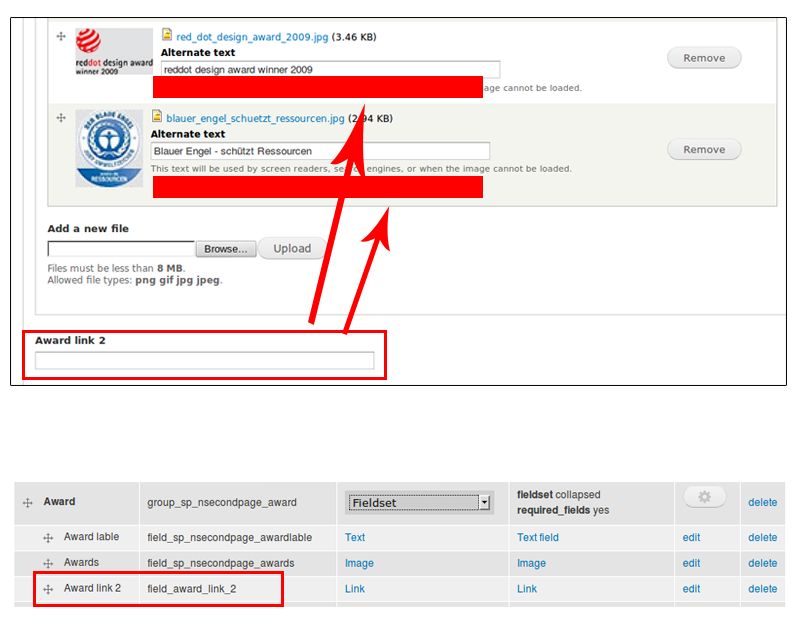This screenshot has height=633, width=800.
Task: Delete the Award link 2 field
Action: (x=762, y=589)
